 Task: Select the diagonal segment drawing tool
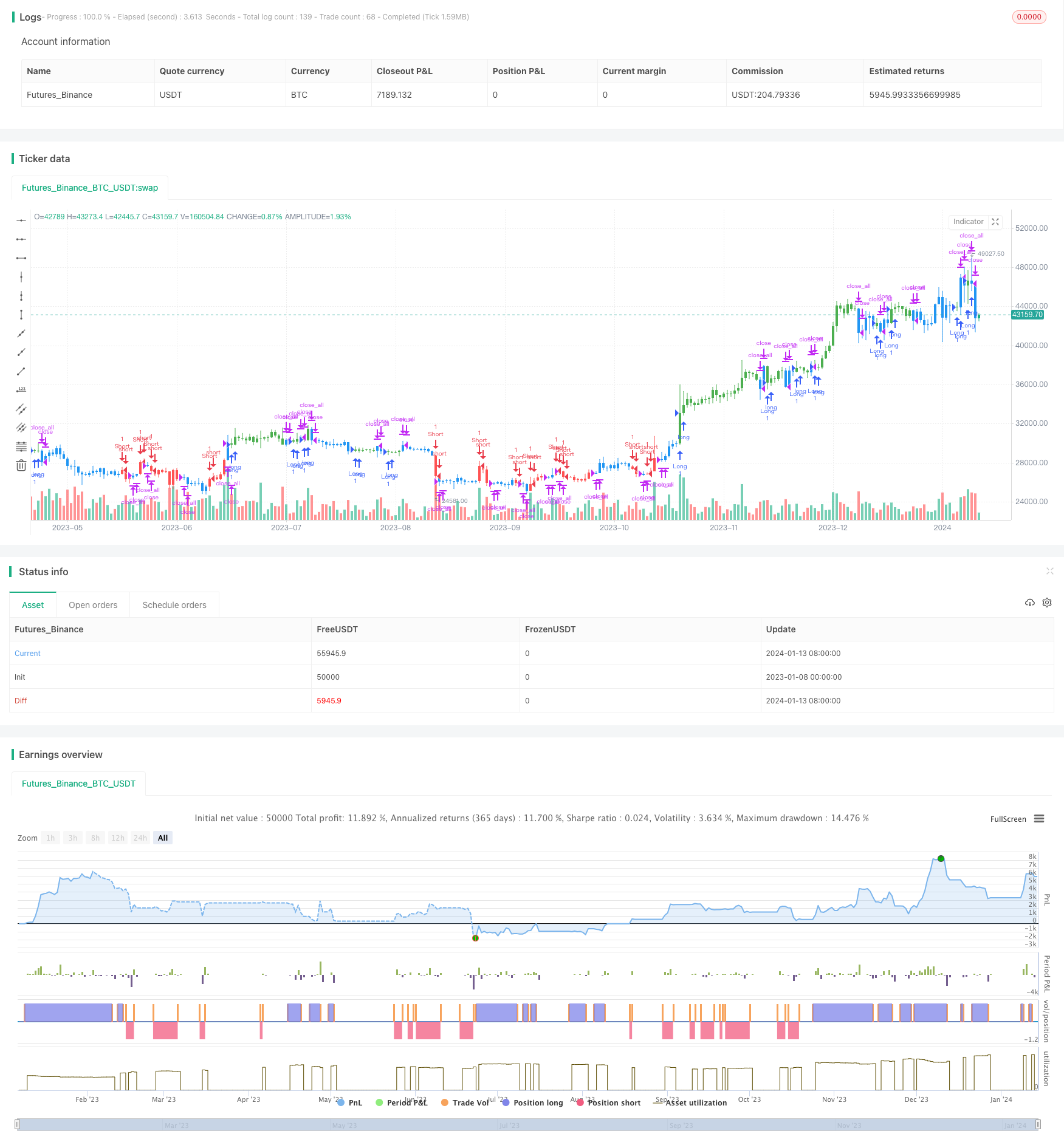tap(21, 371)
